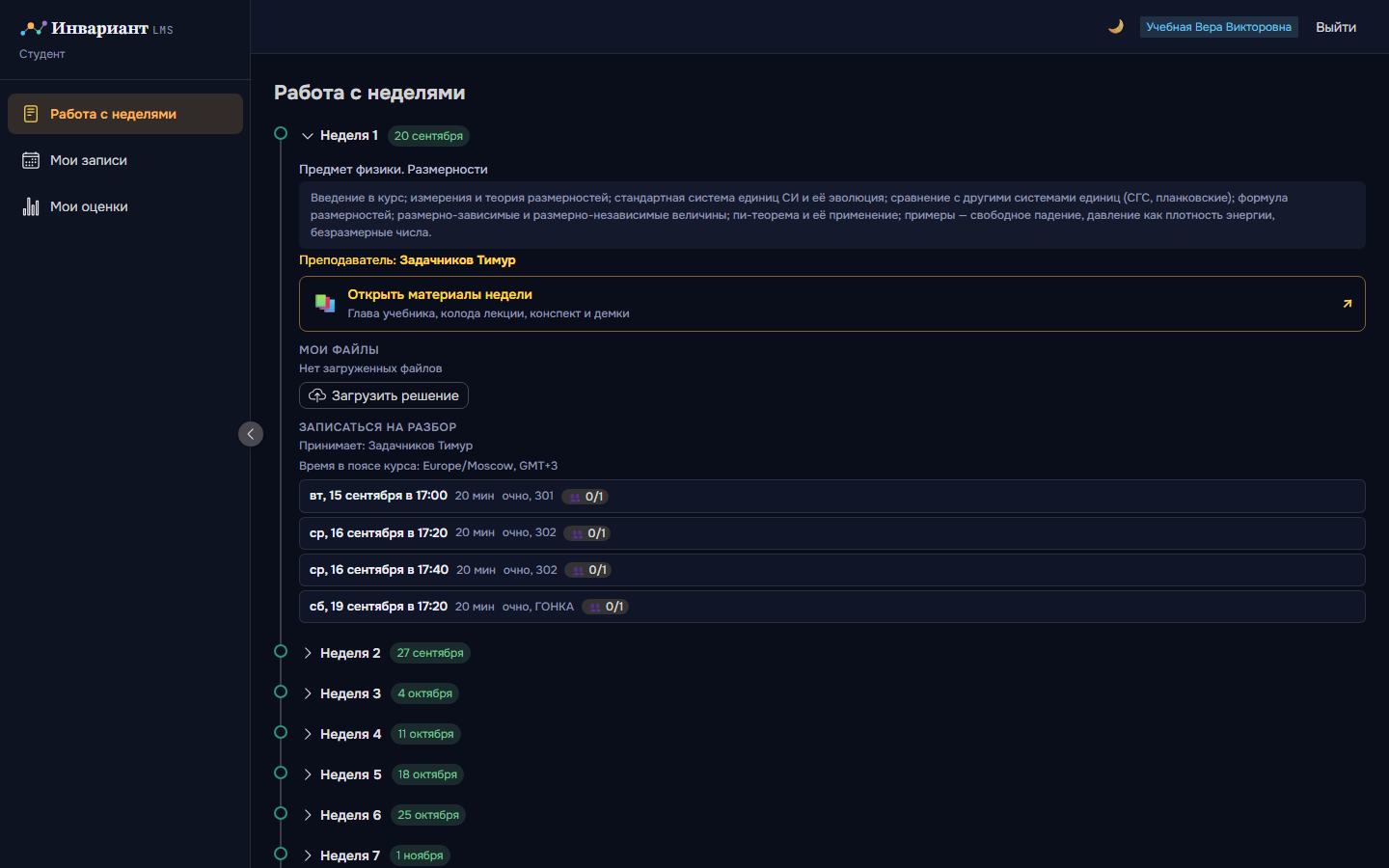This screenshot has width=1389, height=868.
Task: Select slot вт, 15 сентября в 17:00
Action: coord(832,497)
